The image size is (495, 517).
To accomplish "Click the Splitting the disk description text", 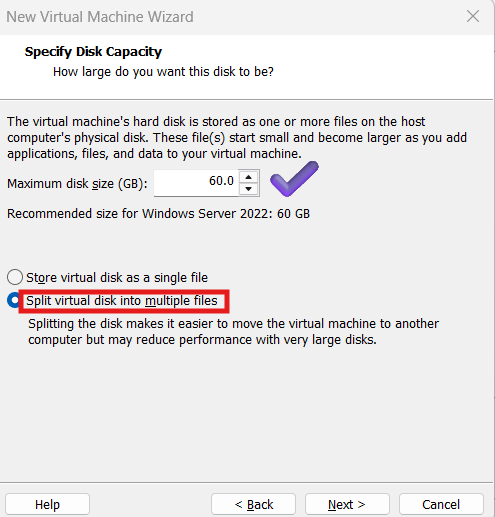I will point(233,332).
